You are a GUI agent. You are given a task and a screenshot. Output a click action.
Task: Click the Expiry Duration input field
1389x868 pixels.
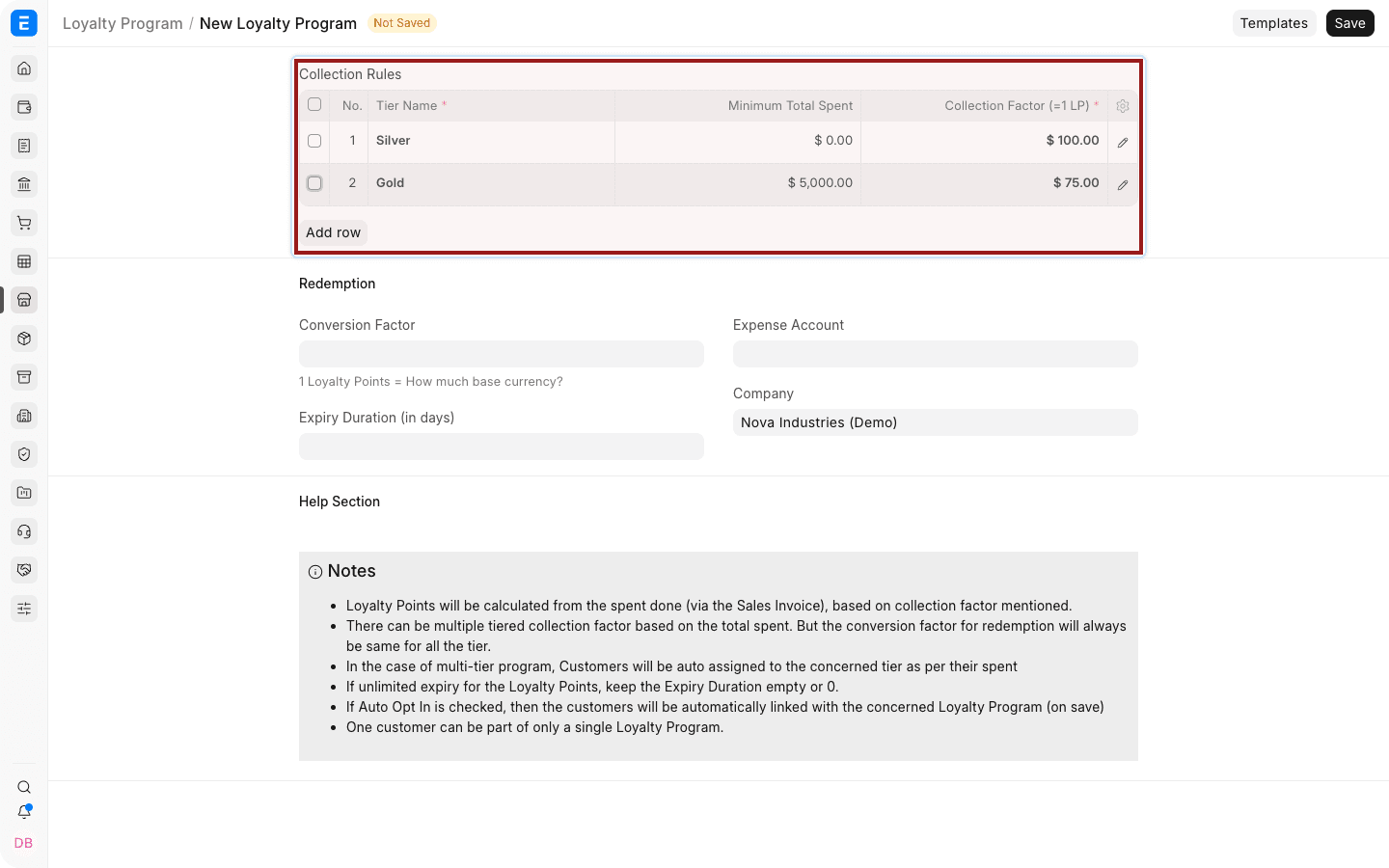tap(502, 447)
